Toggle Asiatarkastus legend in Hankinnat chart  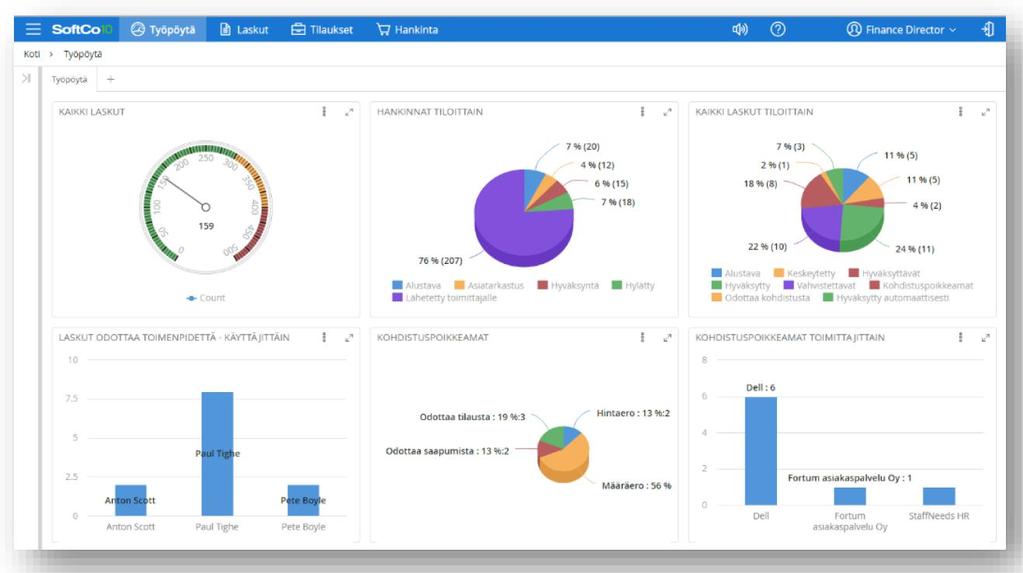pos(489,285)
